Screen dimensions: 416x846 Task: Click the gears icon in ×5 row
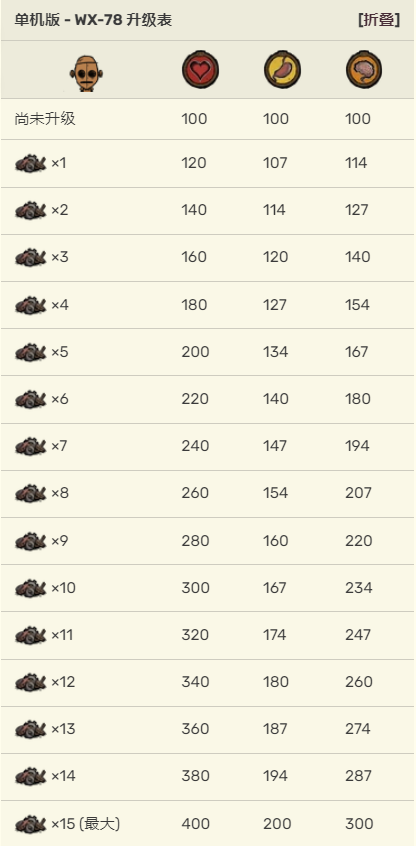point(31,352)
